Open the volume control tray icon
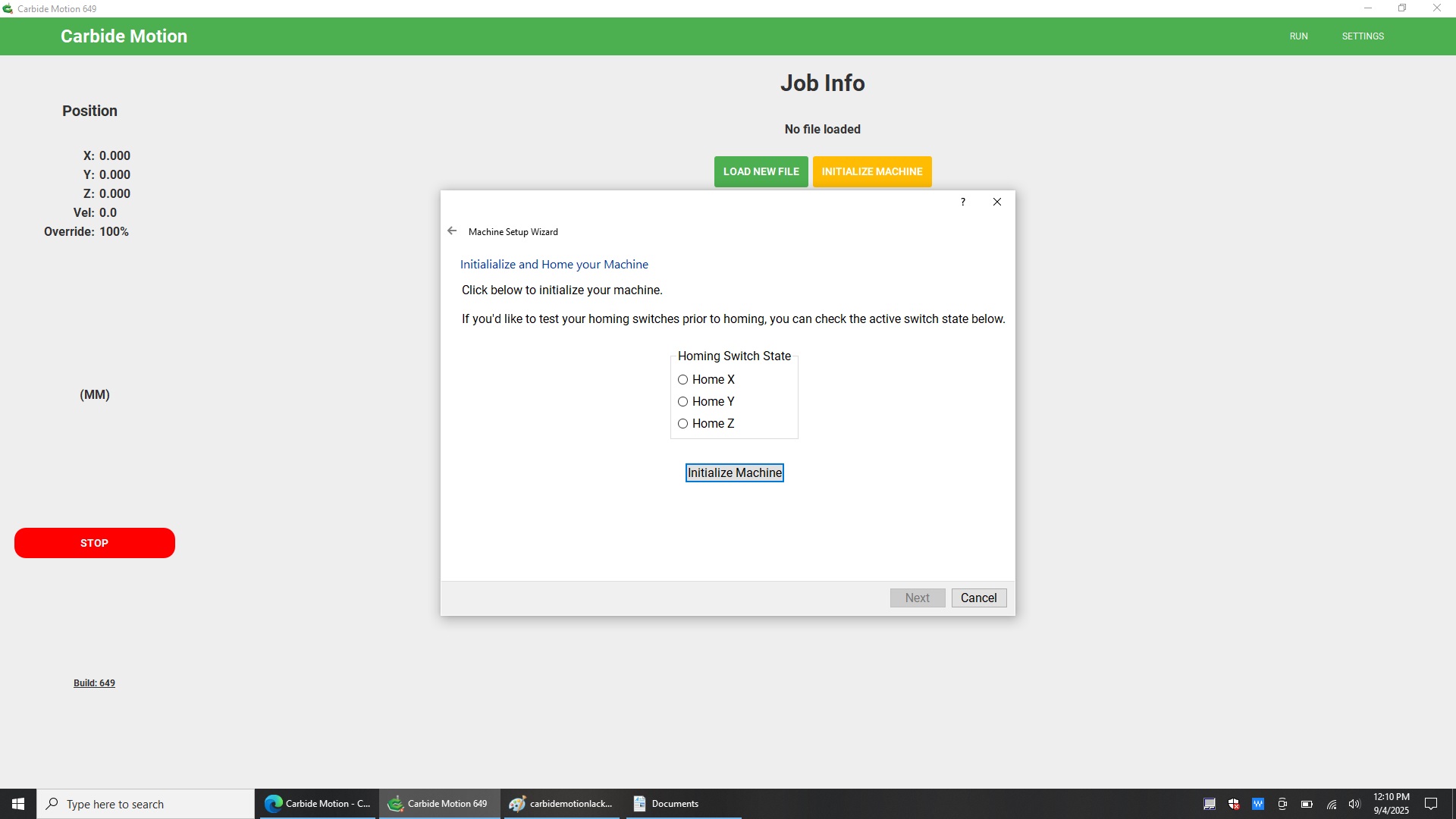This screenshot has width=1456, height=819. click(x=1354, y=804)
